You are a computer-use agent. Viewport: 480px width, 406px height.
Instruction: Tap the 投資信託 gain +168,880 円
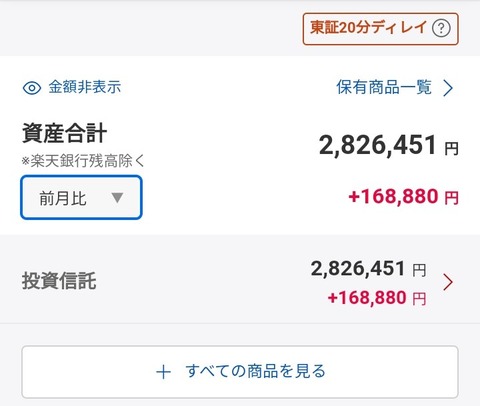click(377, 298)
